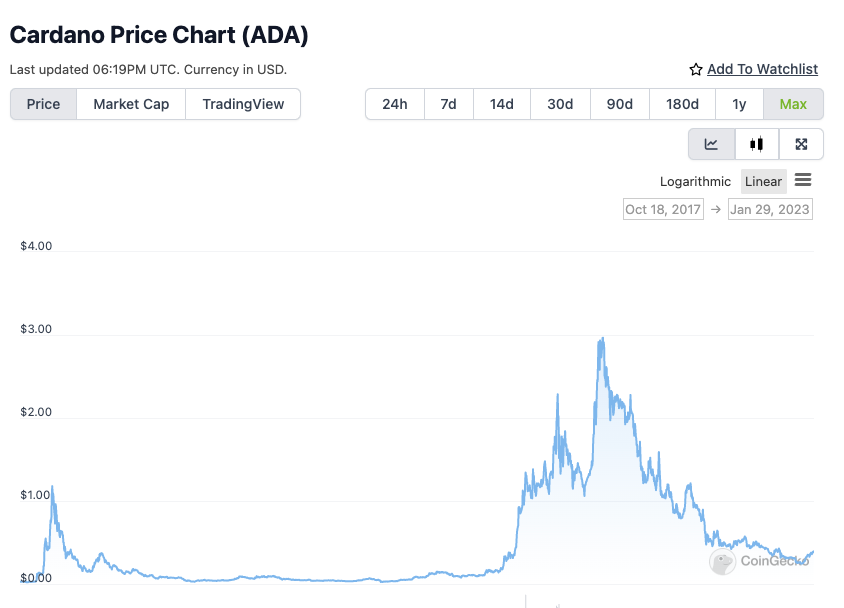Open fullscreen chart view icon
The image size is (844, 608).
click(801, 144)
